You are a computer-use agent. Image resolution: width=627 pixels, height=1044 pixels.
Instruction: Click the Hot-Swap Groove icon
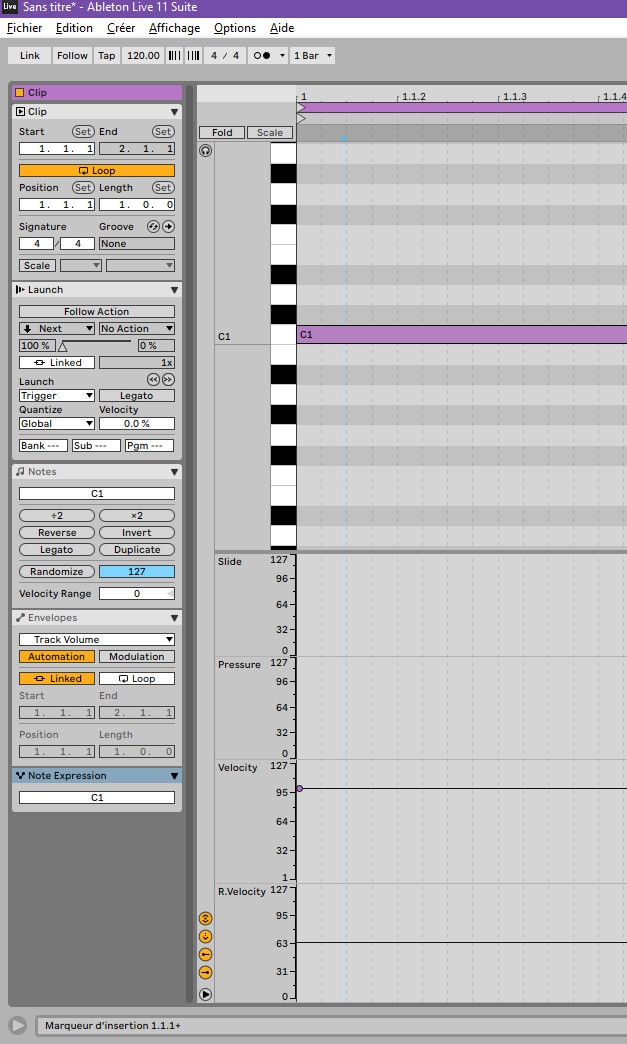click(x=153, y=226)
